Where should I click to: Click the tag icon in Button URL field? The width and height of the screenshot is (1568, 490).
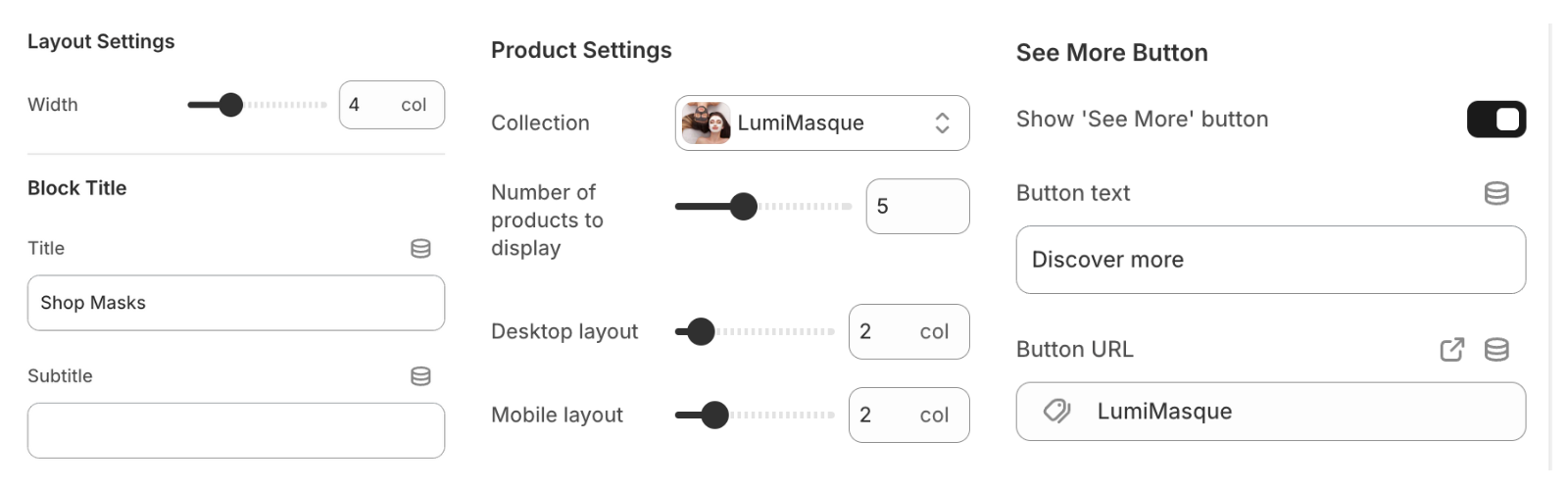[x=1056, y=412]
